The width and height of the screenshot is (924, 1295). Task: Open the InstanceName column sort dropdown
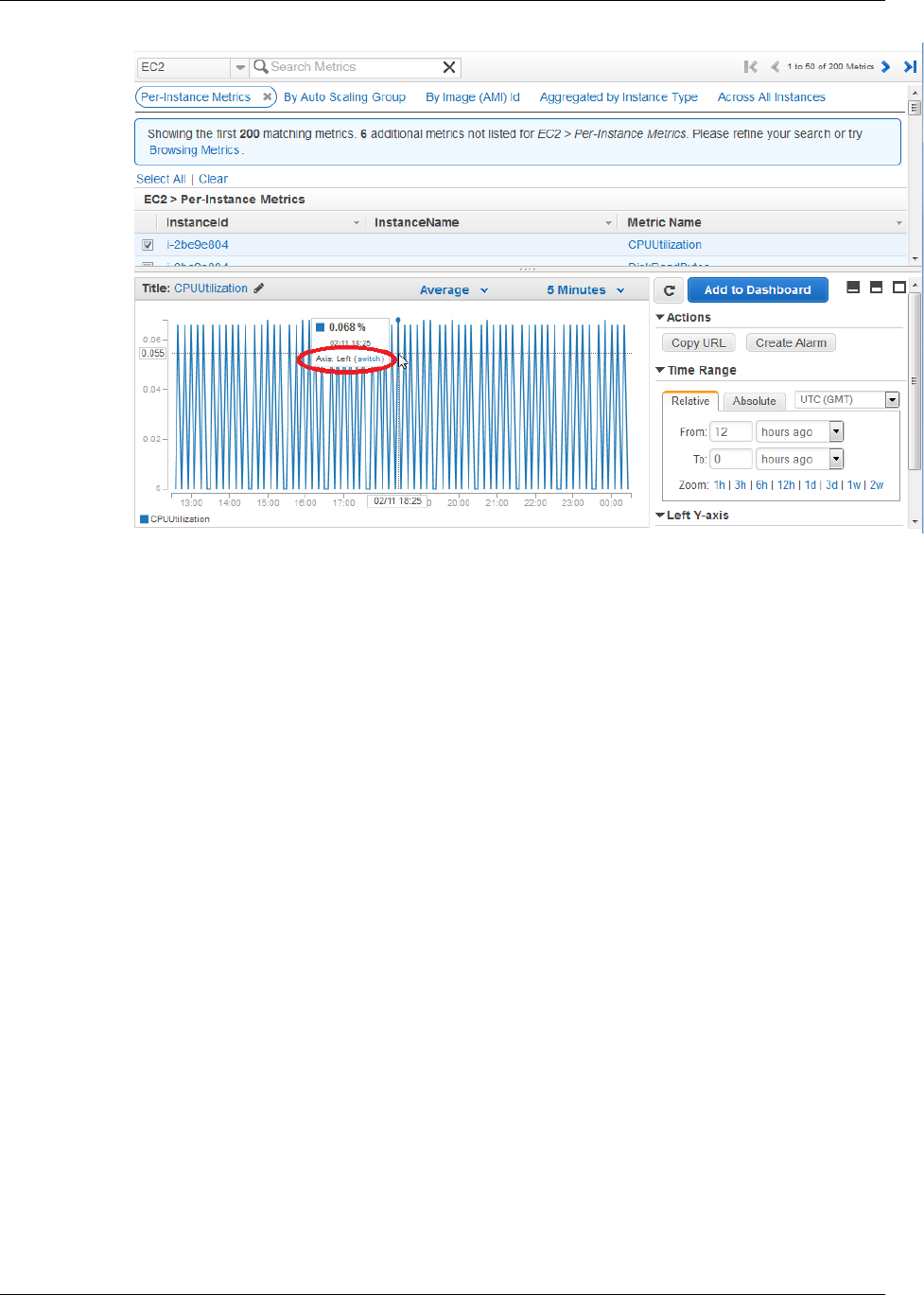pos(609,223)
